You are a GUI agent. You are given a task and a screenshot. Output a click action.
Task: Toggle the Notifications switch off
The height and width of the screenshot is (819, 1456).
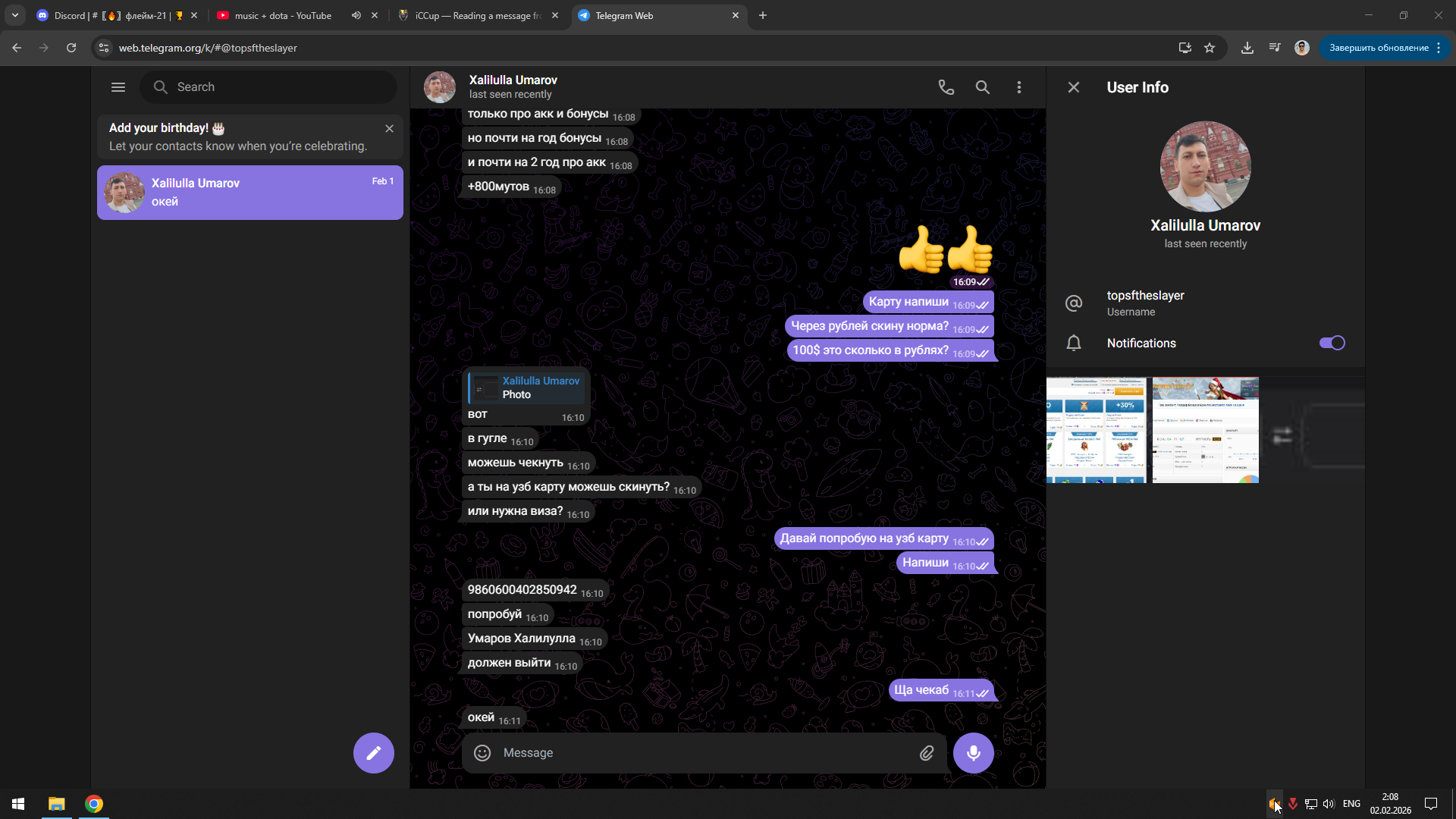(x=1332, y=343)
